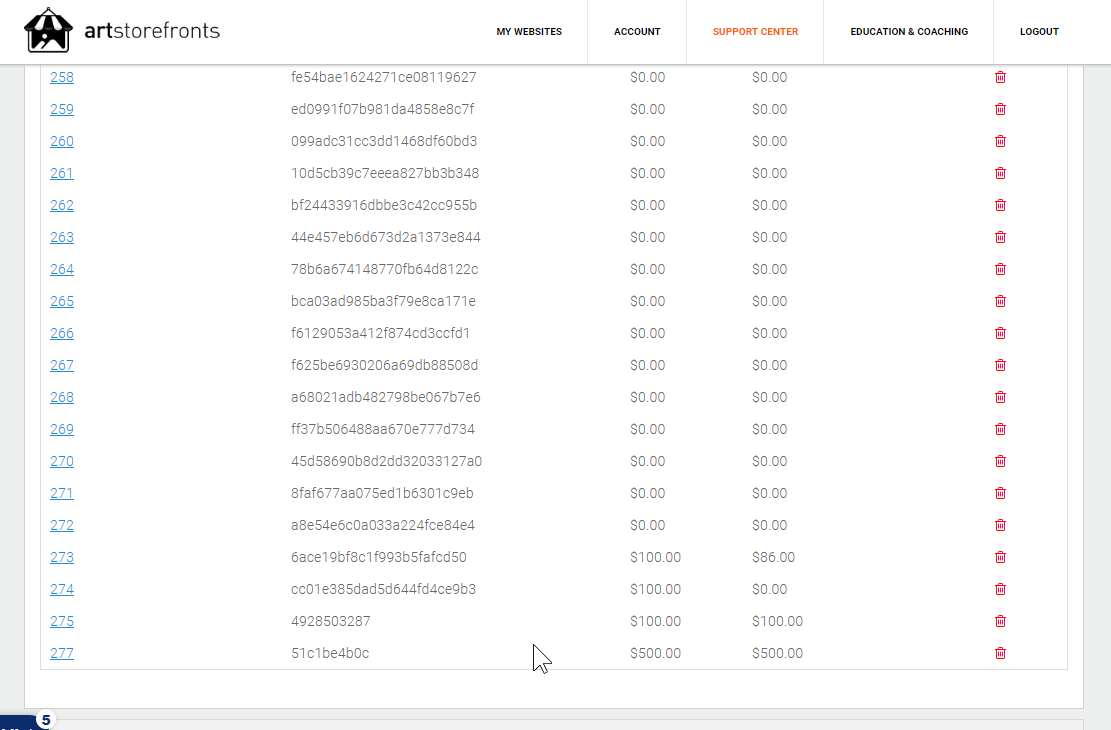Delete row 260 using trash icon
Viewport: 1111px width, 730px height.
click(1000, 141)
